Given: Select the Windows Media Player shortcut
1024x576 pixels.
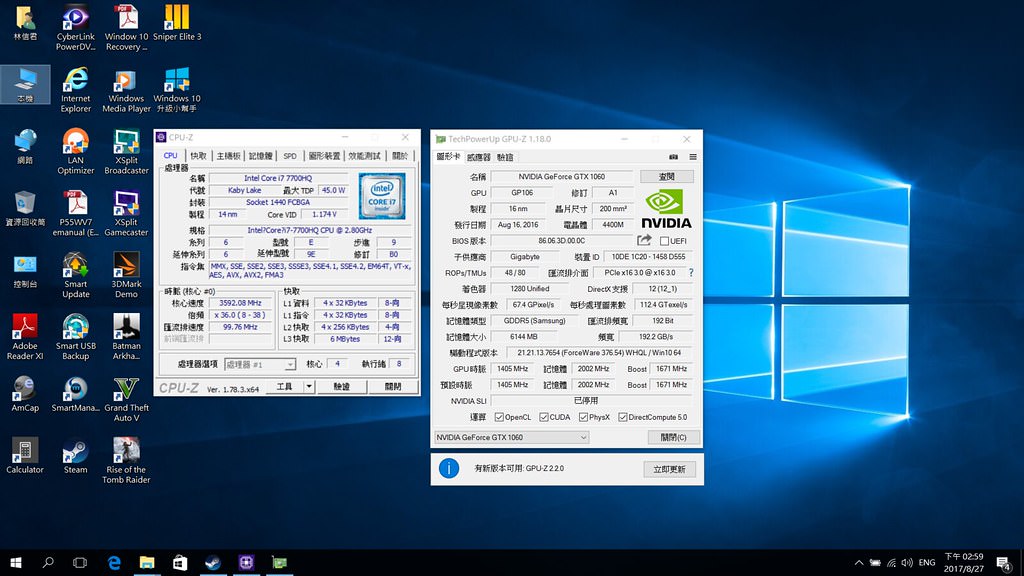Looking at the screenshot, I should click(126, 89).
